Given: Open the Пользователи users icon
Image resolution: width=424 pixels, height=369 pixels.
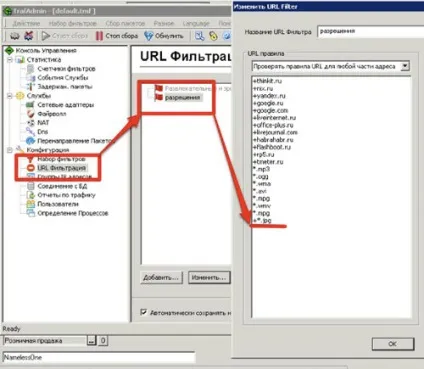Looking at the screenshot, I should (x=31, y=204).
